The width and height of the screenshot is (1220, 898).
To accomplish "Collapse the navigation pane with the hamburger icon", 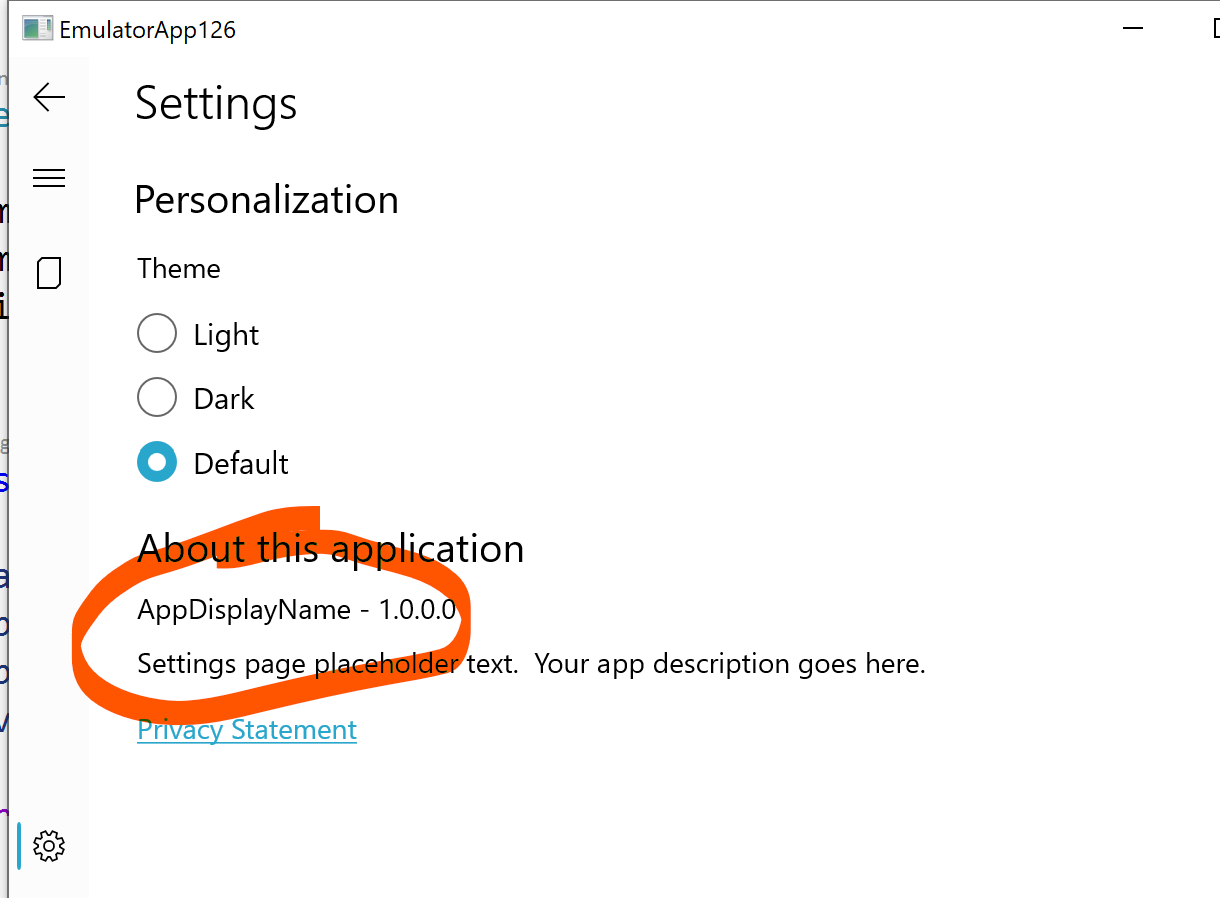I will tap(49, 177).
